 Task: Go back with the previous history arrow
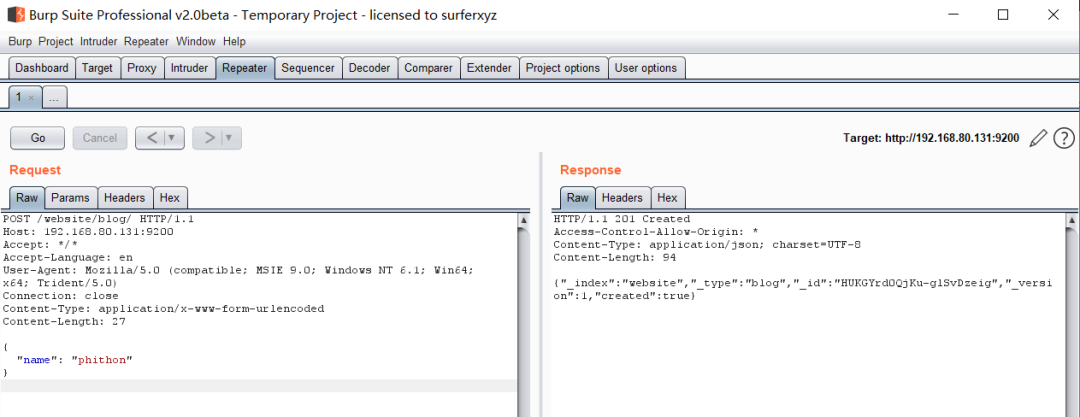152,138
